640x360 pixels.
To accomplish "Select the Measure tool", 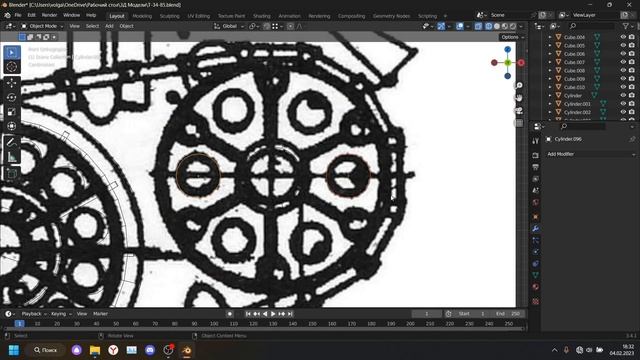I will click(x=12, y=156).
